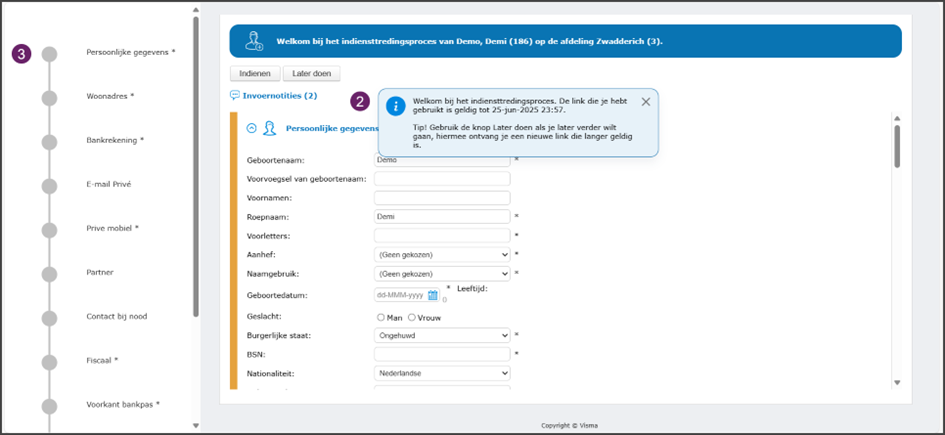This screenshot has width=945, height=435.
Task: Go to Partner step
Action: pos(100,272)
